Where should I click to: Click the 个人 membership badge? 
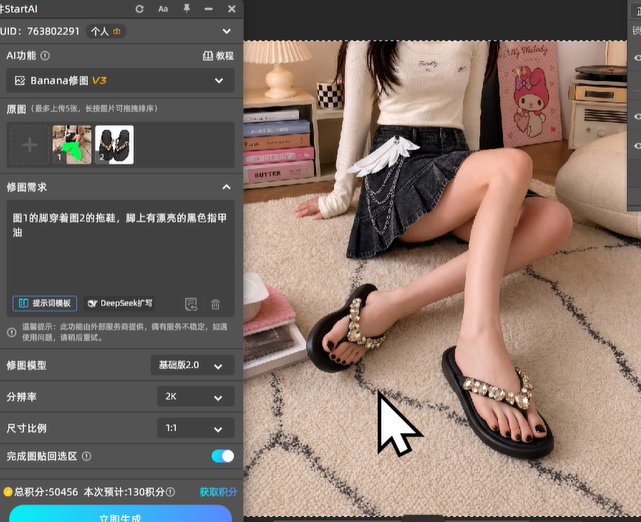click(105, 31)
